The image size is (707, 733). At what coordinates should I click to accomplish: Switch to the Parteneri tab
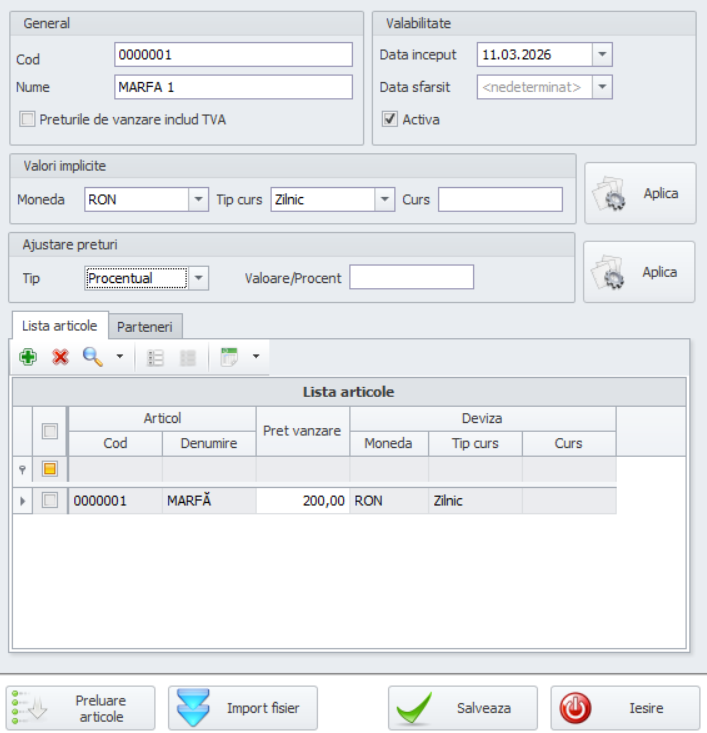pyautogui.click(x=145, y=327)
